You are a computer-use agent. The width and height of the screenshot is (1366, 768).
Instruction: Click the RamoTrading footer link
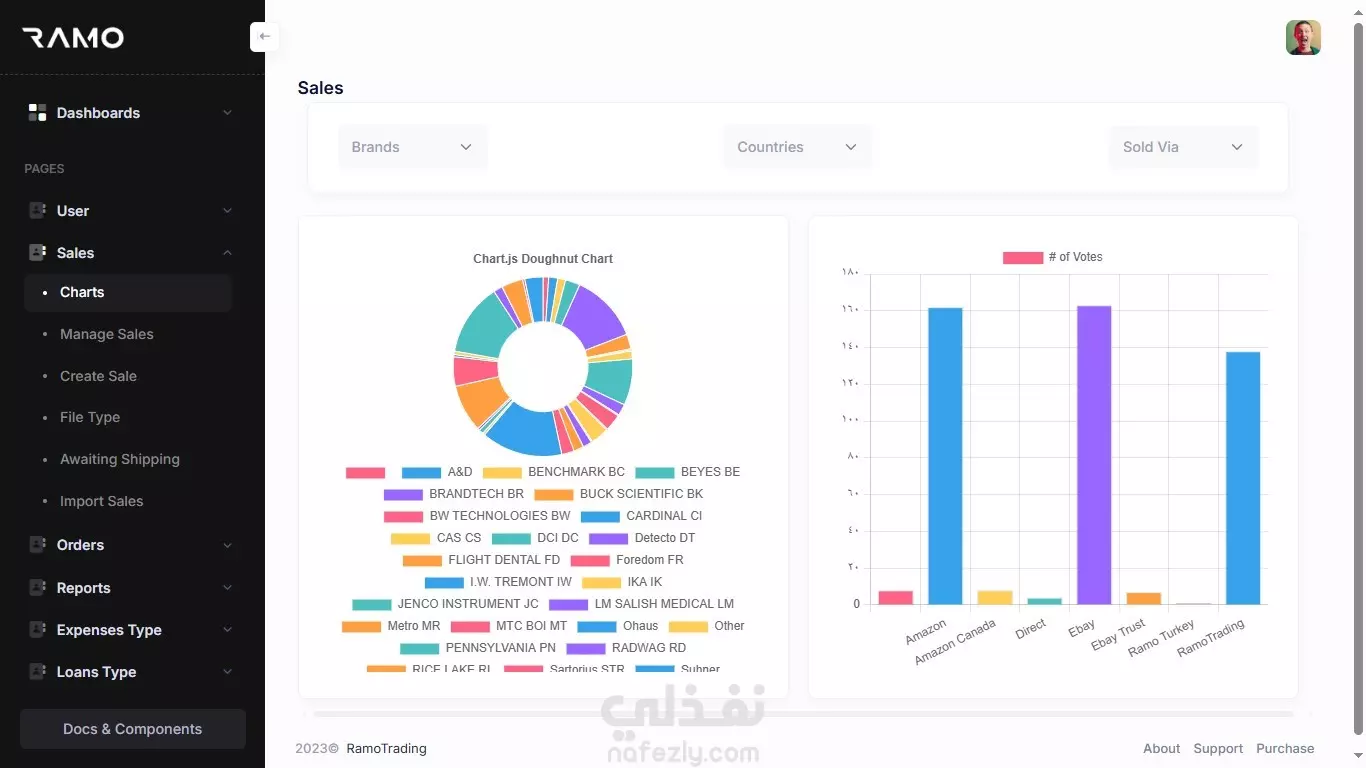coord(386,748)
